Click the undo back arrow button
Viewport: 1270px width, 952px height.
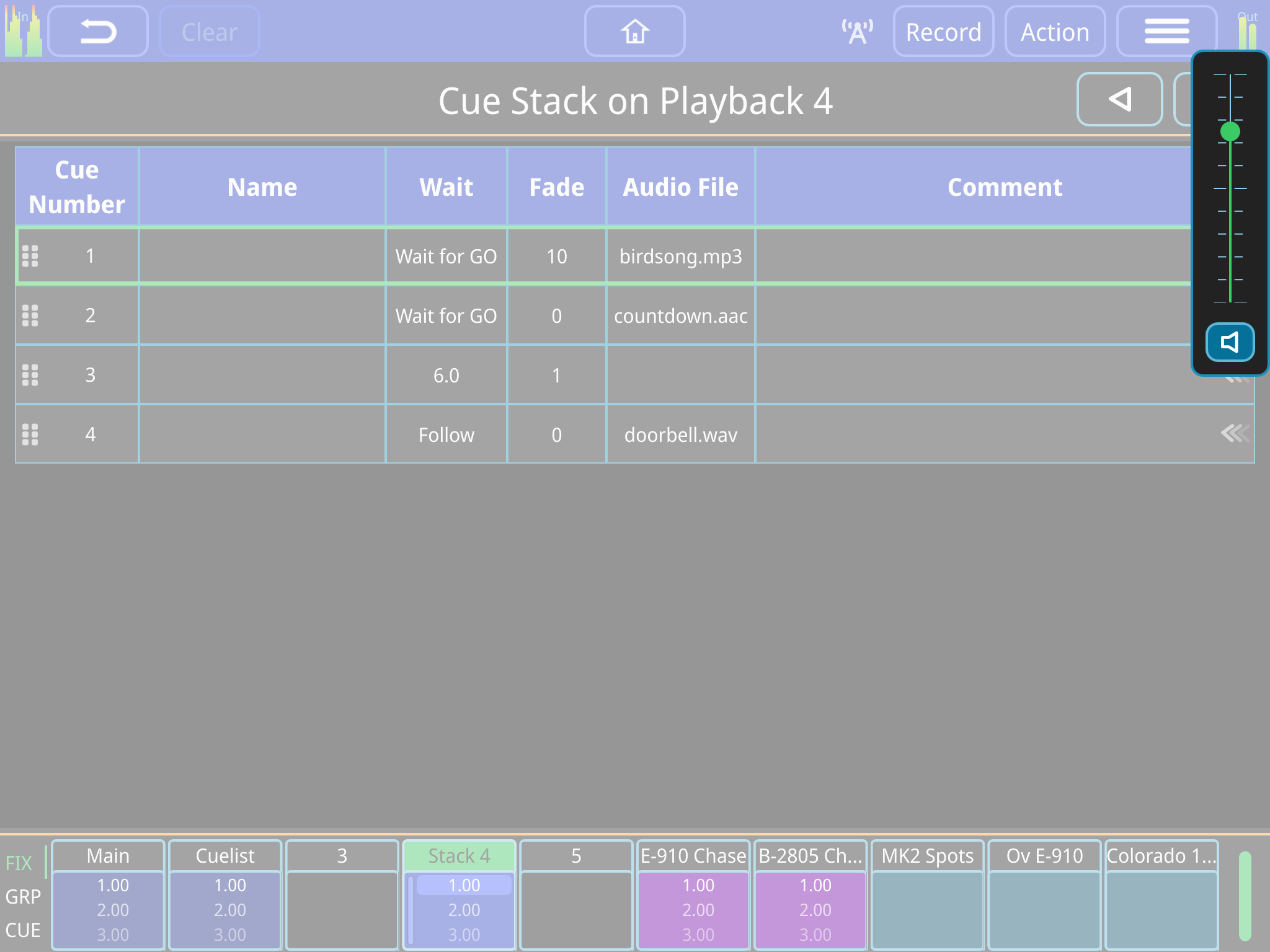98,32
